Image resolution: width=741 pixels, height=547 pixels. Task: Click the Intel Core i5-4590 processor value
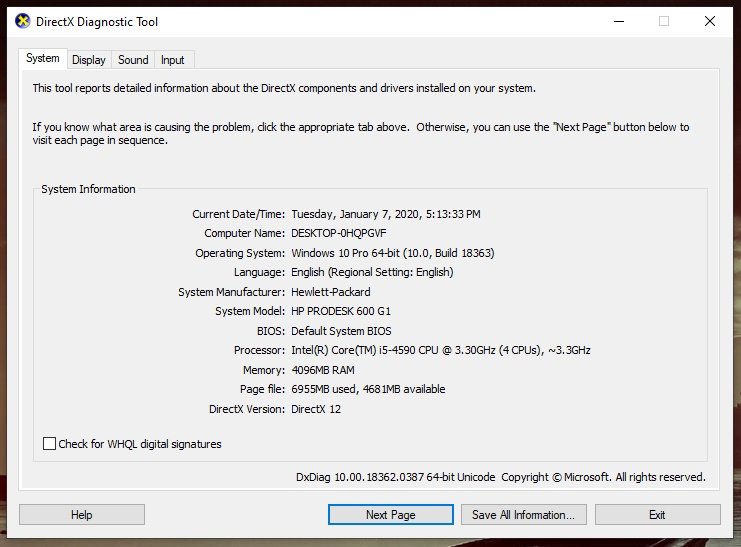(441, 350)
